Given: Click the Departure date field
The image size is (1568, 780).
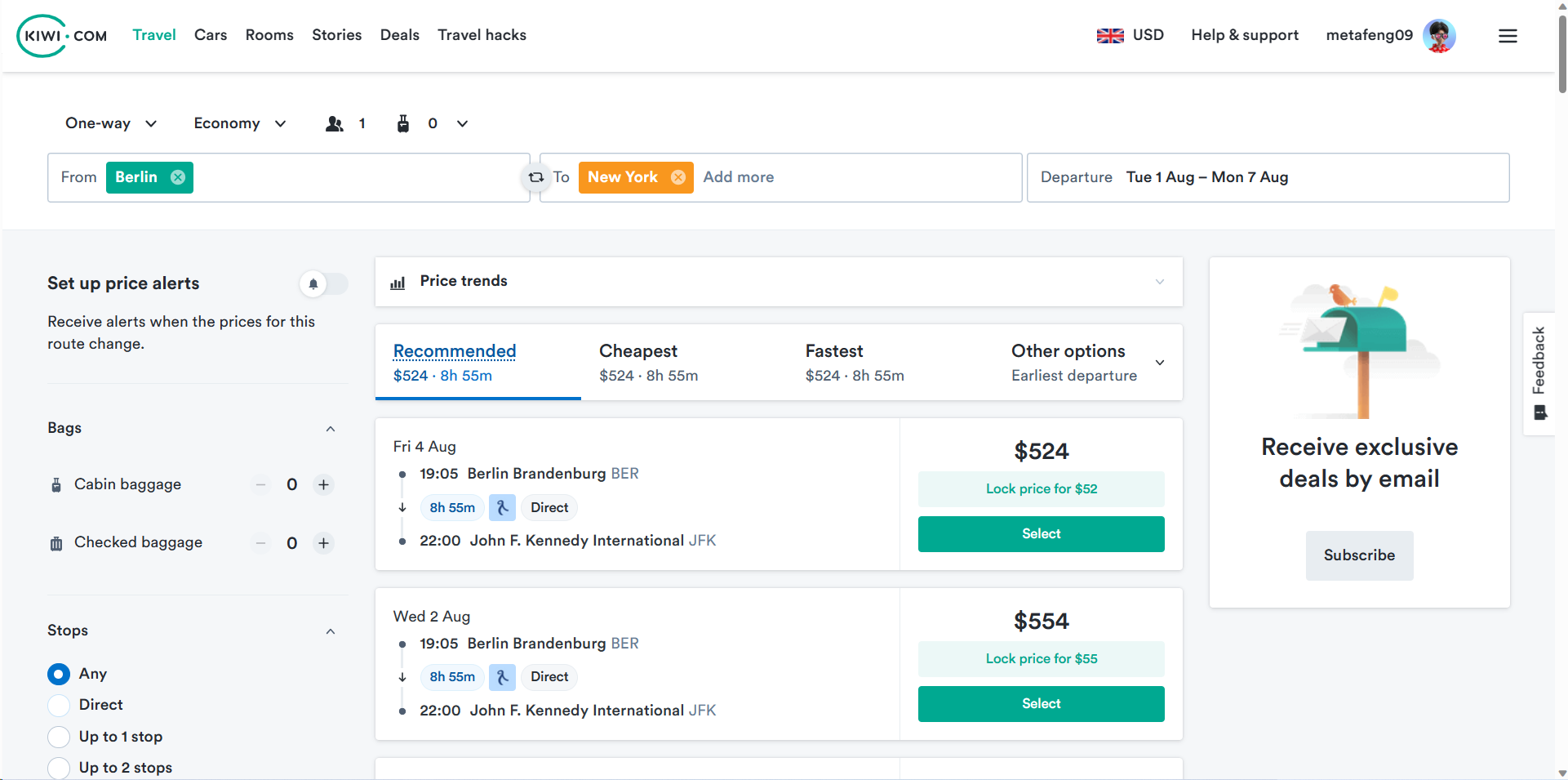Looking at the screenshot, I should [x=1268, y=177].
